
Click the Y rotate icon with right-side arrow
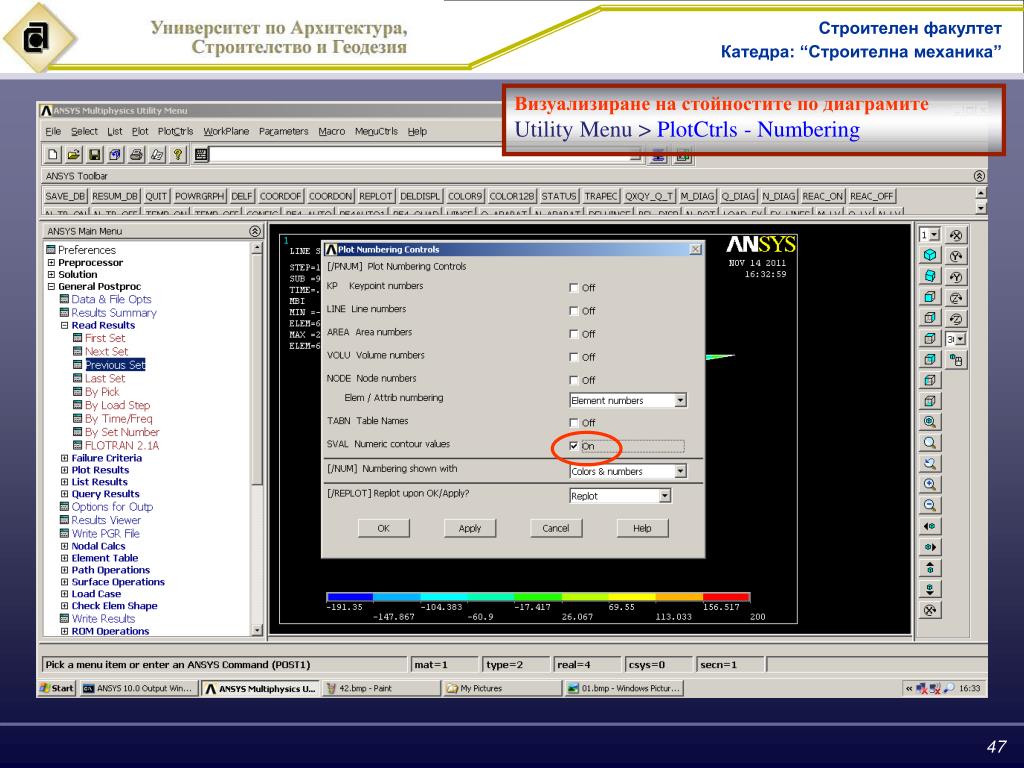point(956,256)
